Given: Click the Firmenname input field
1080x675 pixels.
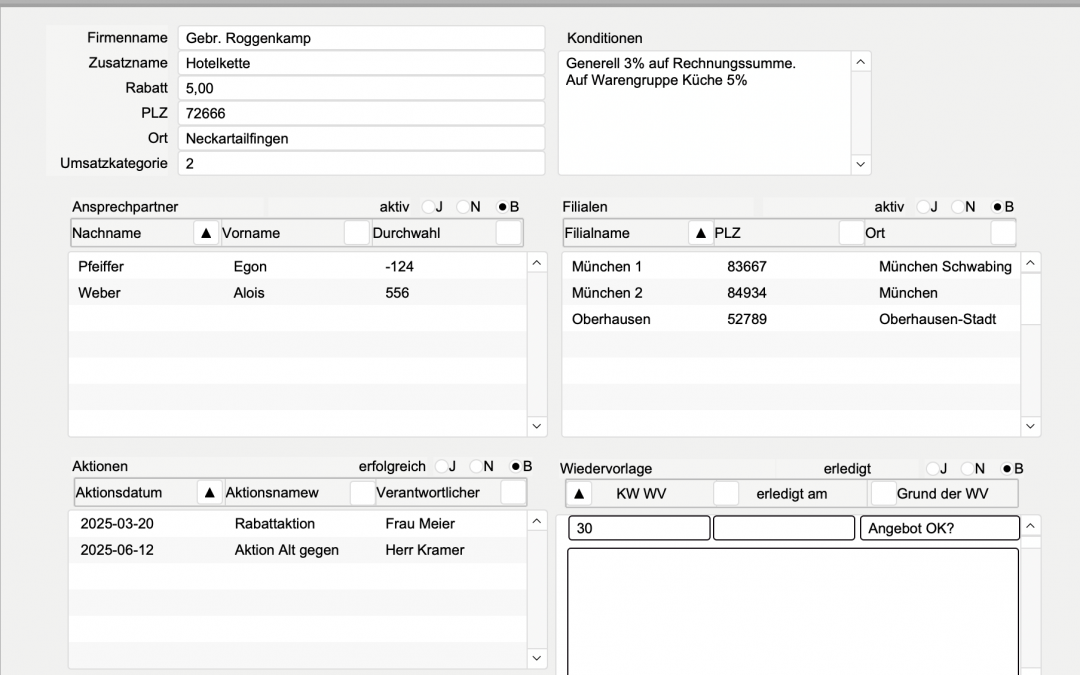Looking at the screenshot, I should [361, 38].
